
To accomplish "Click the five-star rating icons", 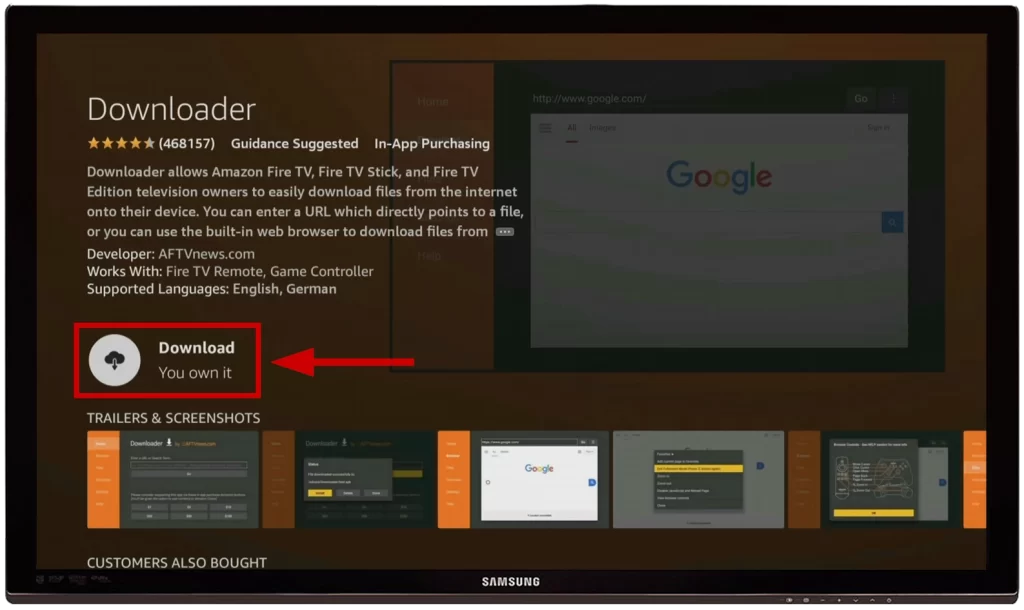I will coord(121,143).
